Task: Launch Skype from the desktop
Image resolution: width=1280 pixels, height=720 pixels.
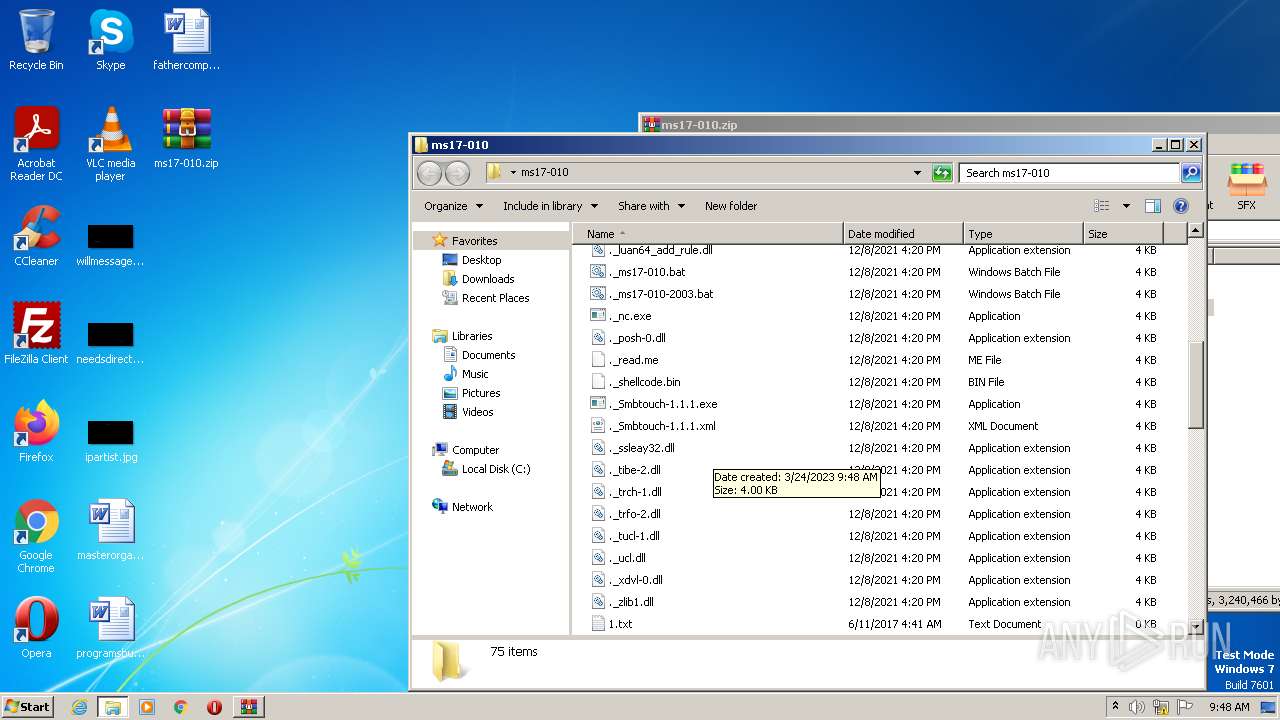Action: (x=110, y=40)
